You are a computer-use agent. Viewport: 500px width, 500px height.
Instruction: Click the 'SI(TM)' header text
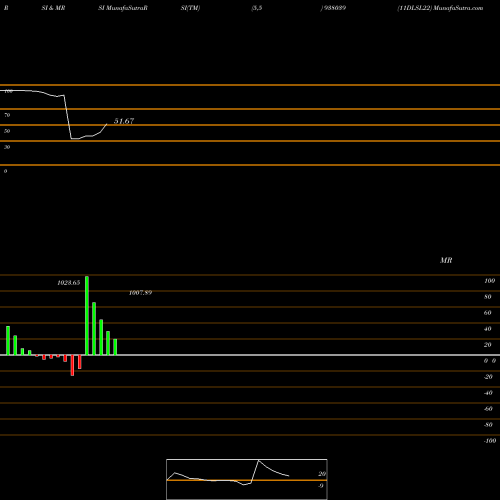190,8
